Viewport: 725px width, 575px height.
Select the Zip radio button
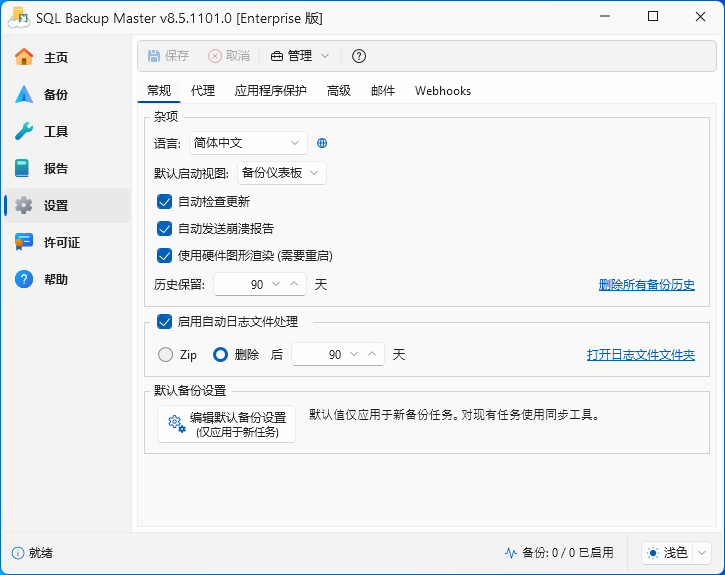pos(166,355)
